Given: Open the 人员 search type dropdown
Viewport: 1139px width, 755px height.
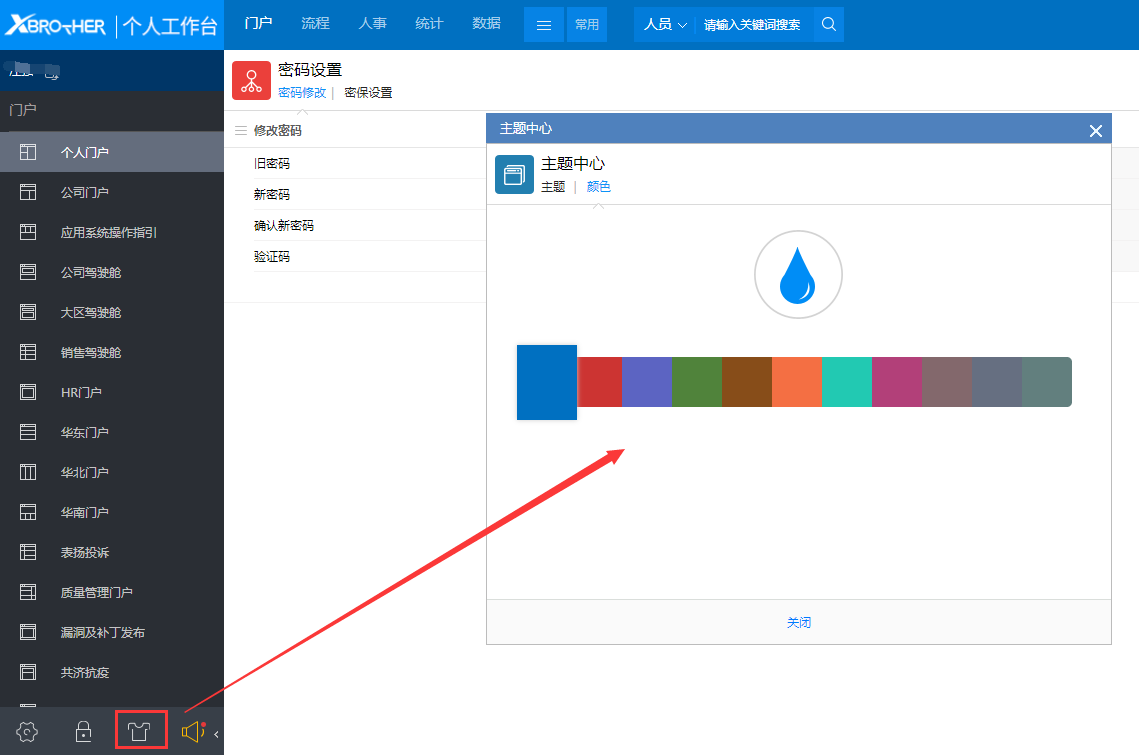Looking at the screenshot, I should click(665, 24).
